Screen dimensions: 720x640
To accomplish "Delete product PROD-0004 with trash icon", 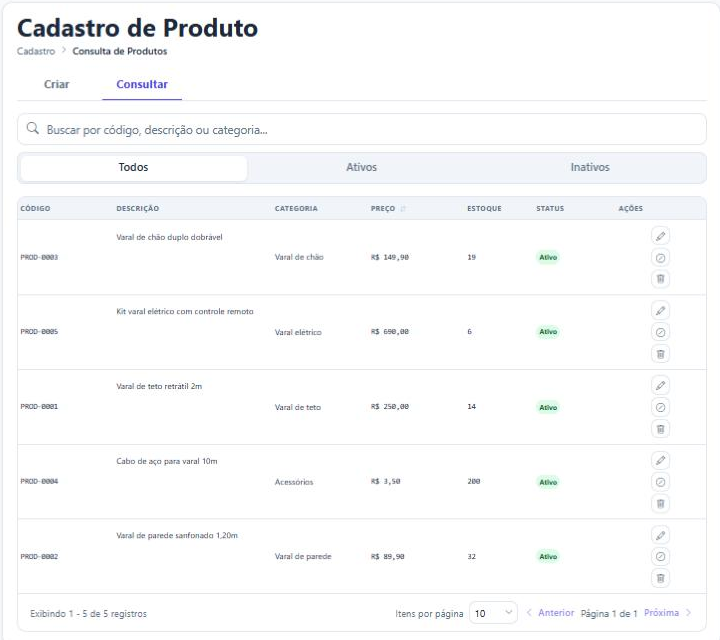I will pyautogui.click(x=660, y=504).
